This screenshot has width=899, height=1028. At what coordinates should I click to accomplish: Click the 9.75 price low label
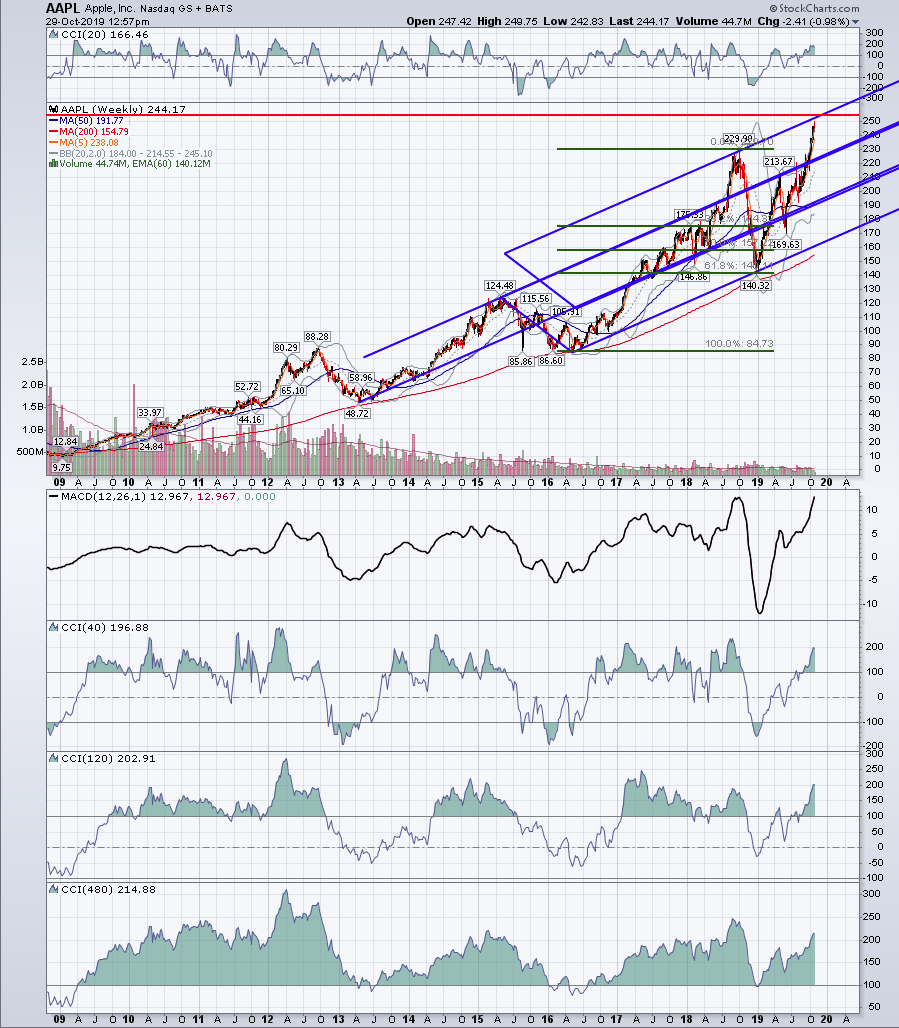[61, 468]
